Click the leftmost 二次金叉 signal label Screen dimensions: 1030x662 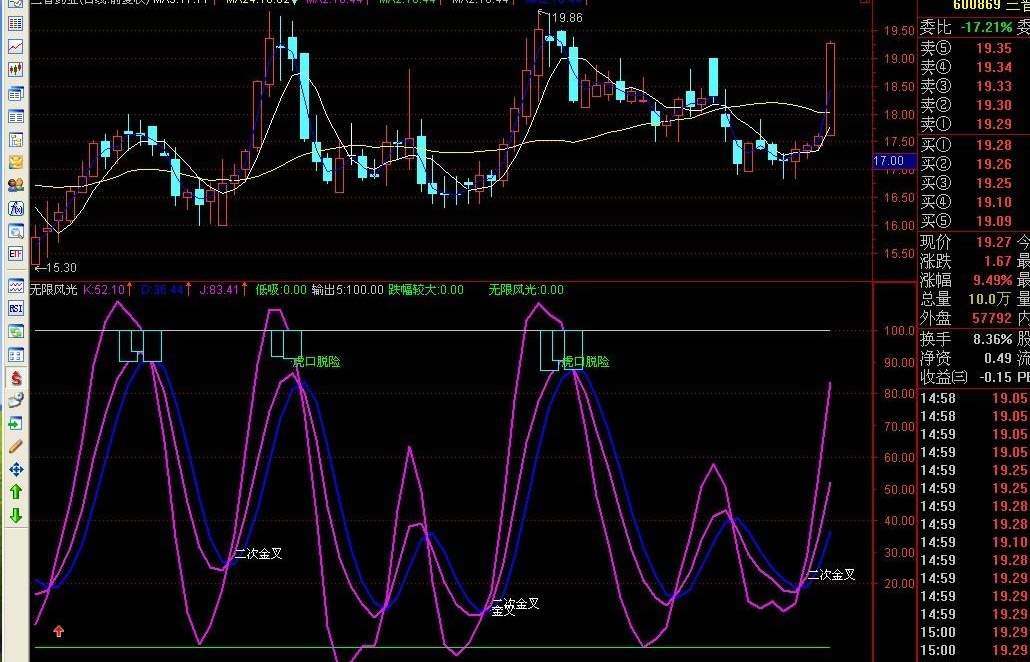(x=259, y=554)
